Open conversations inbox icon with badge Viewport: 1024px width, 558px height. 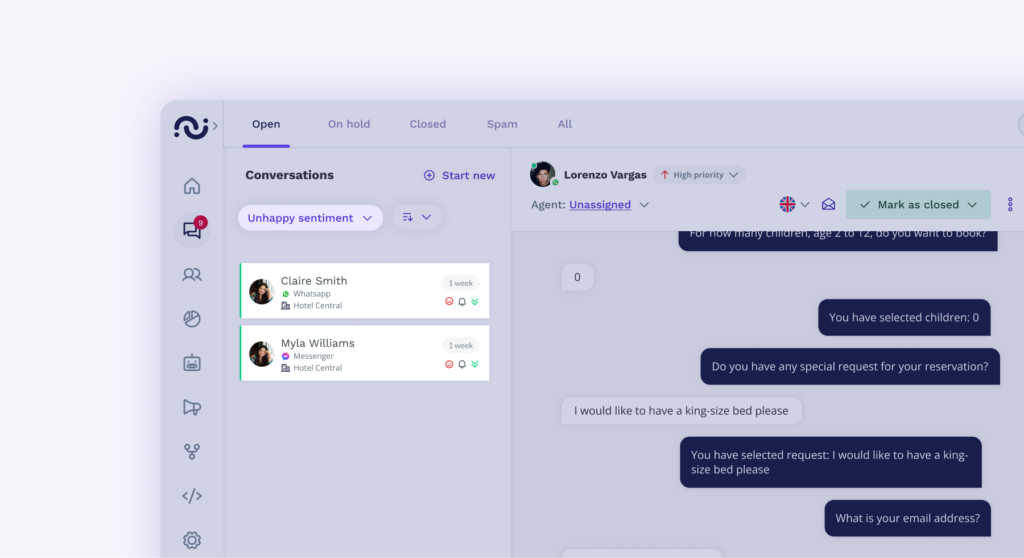[x=192, y=229]
